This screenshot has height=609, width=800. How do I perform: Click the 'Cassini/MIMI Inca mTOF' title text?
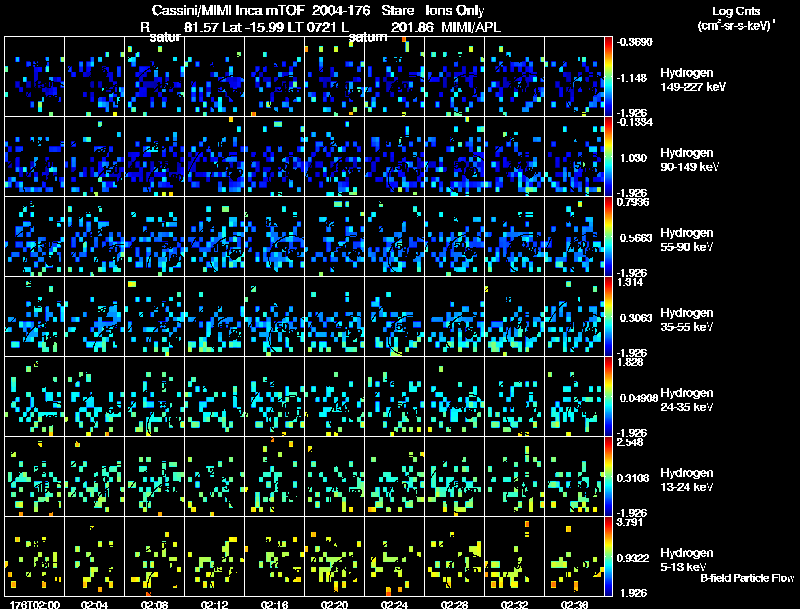(x=228, y=10)
